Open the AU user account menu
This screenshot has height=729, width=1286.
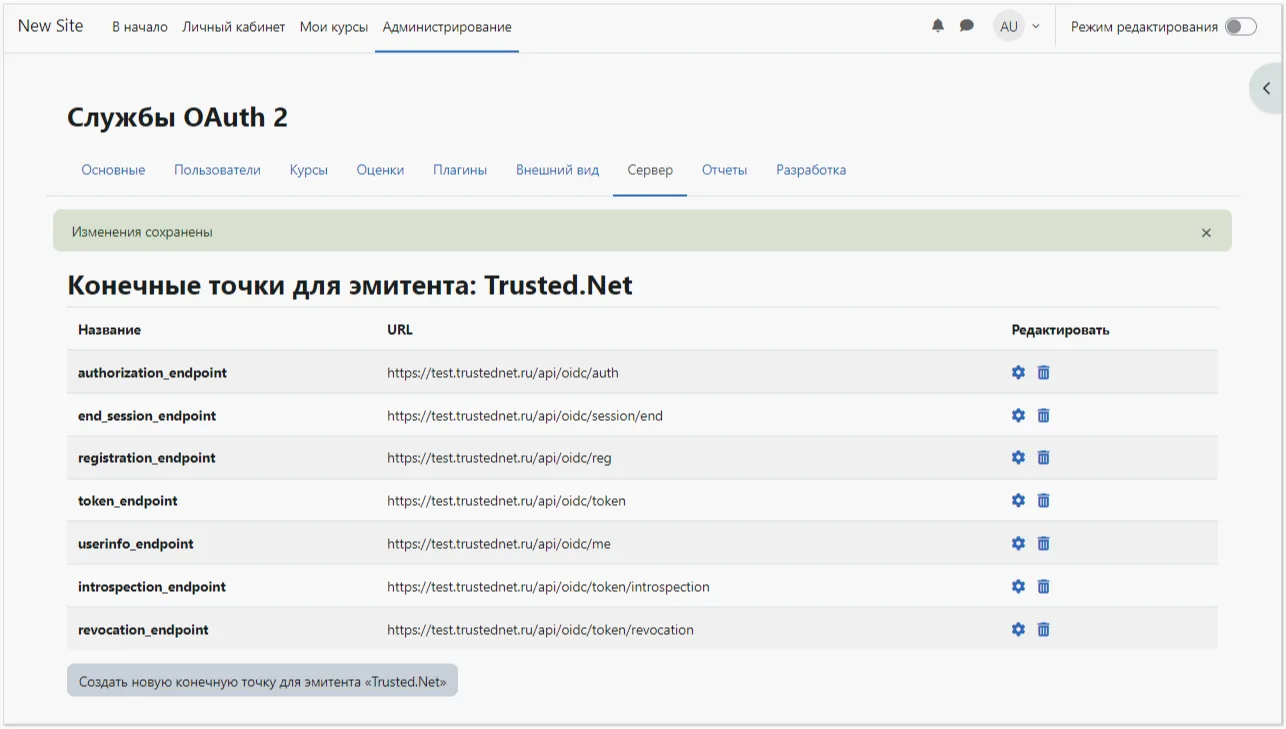pyautogui.click(x=1008, y=26)
